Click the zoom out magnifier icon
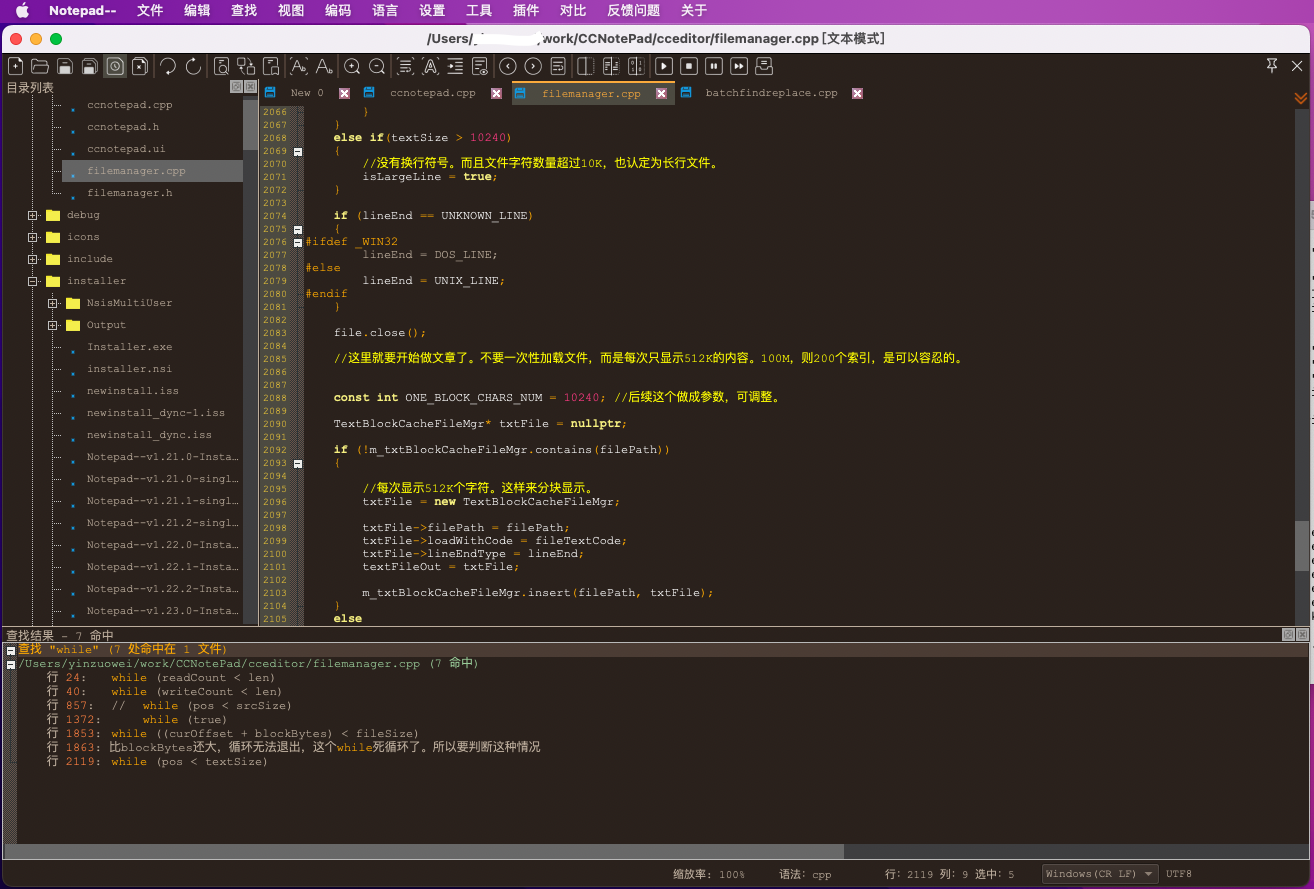The image size is (1314, 889). point(377,66)
